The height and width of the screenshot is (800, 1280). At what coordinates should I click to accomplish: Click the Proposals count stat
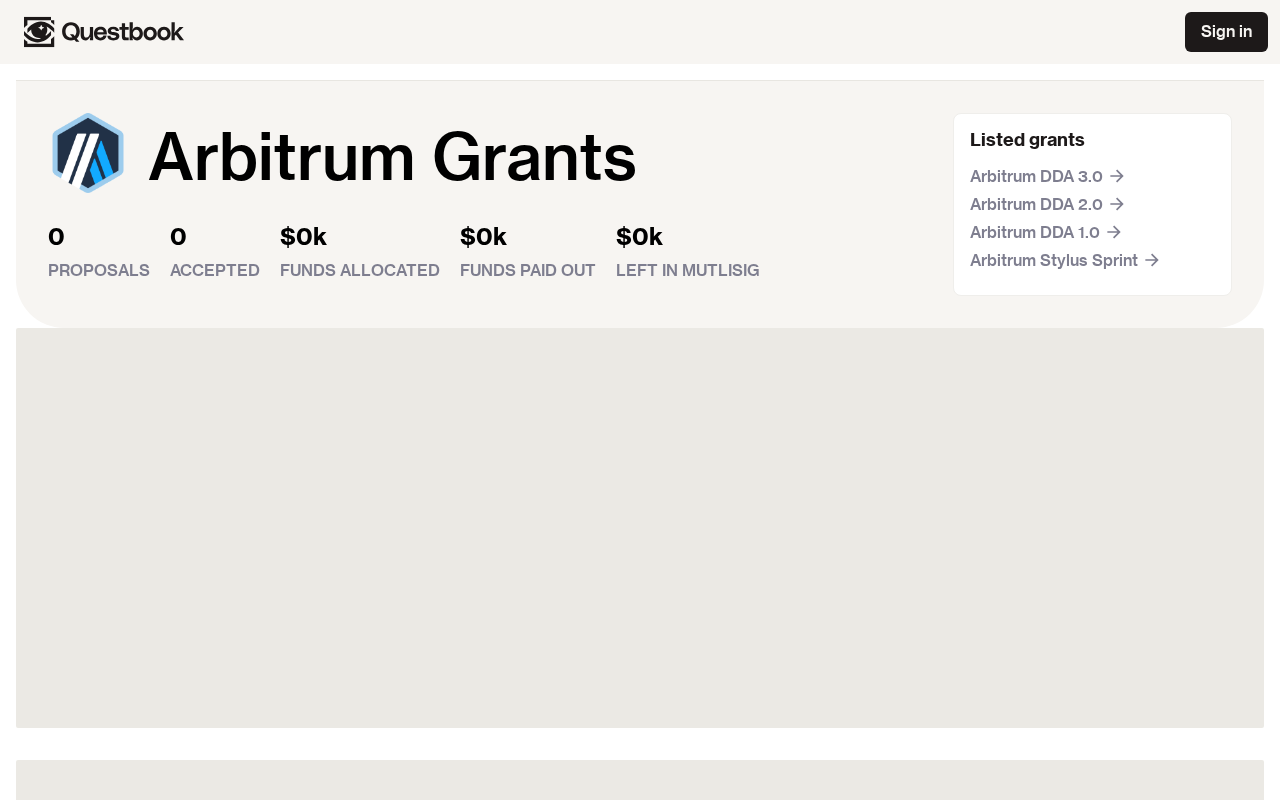pyautogui.click(x=57, y=237)
